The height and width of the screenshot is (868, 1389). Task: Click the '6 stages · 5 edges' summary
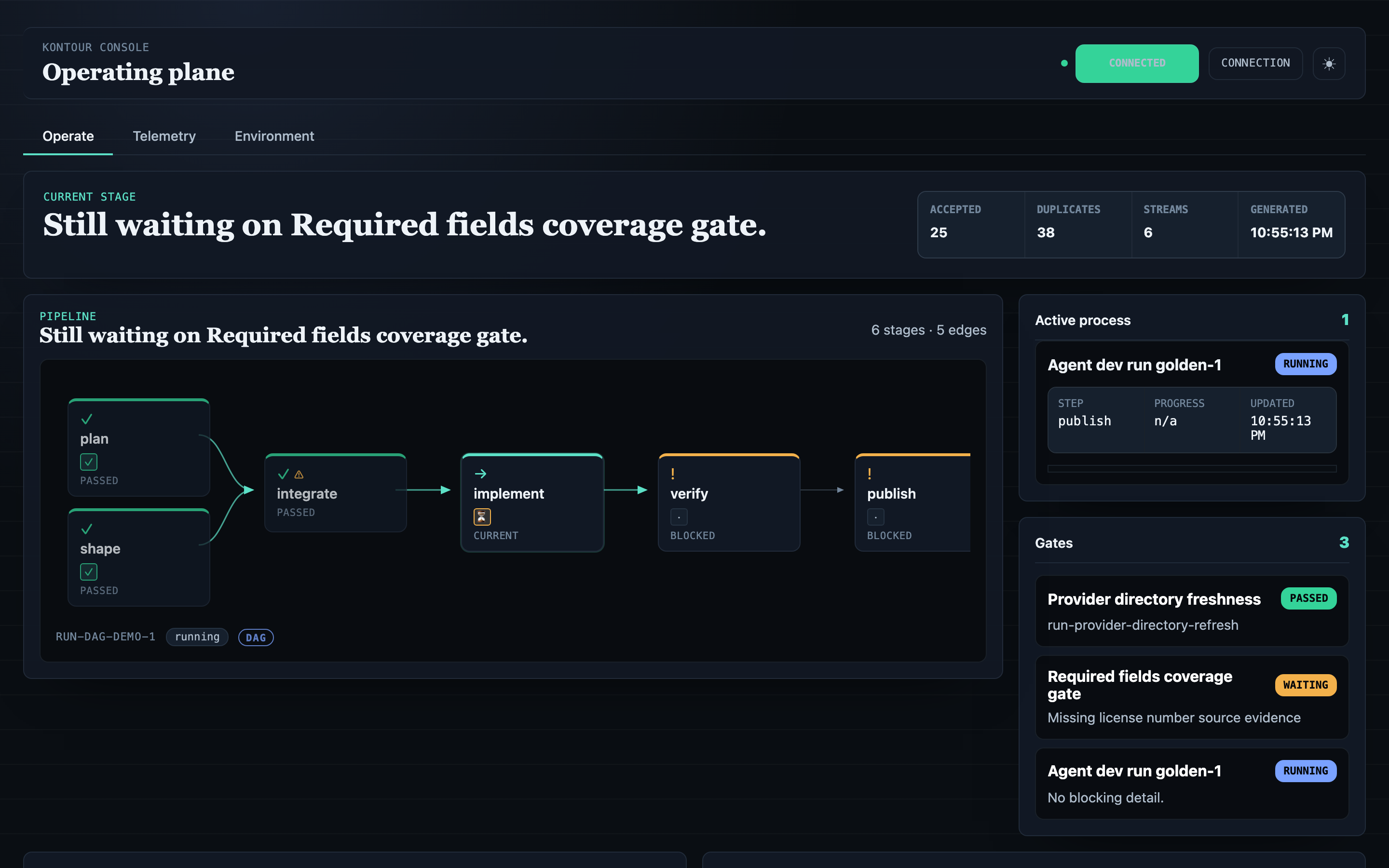pos(929,330)
